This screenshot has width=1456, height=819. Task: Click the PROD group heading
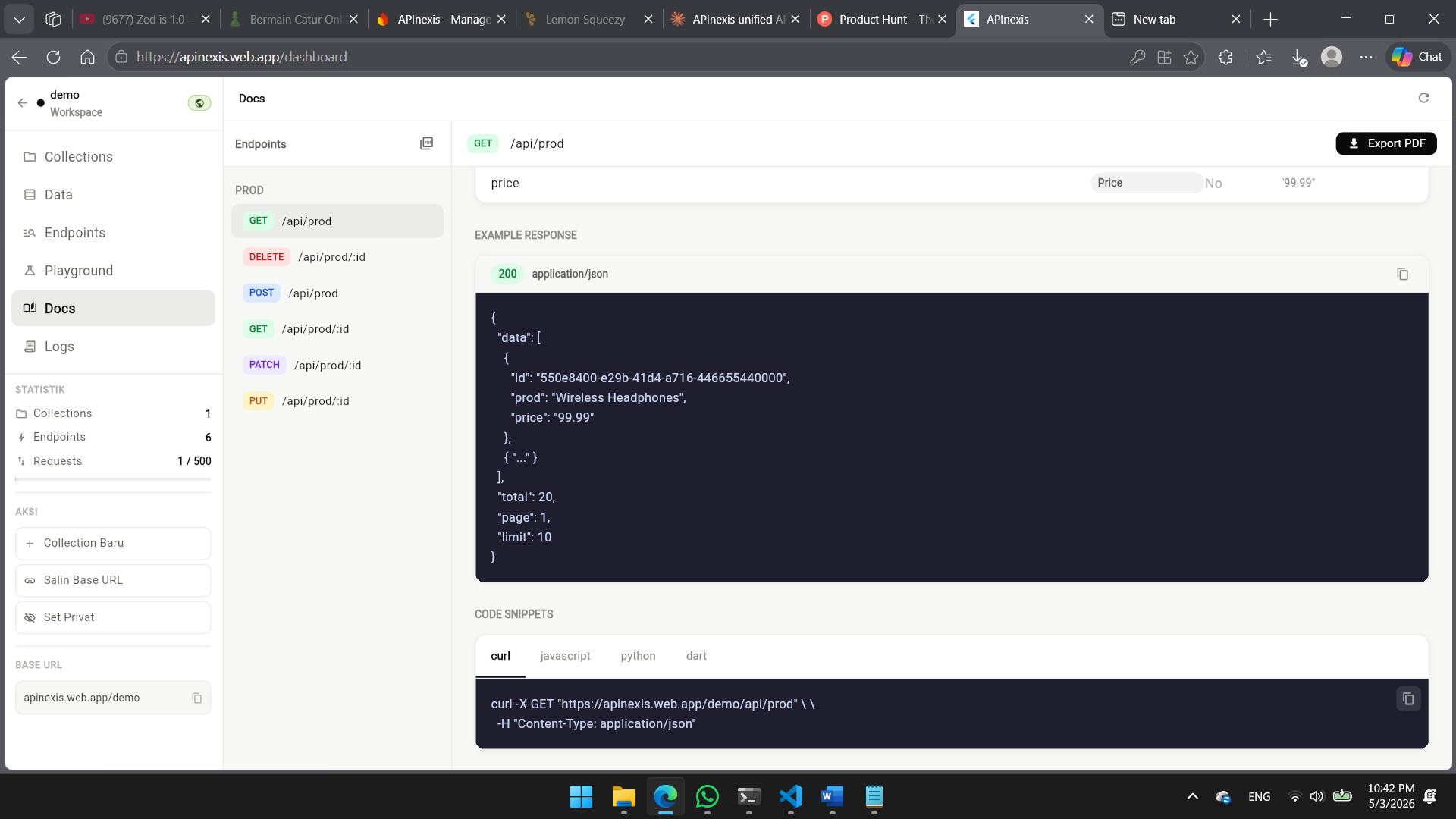[x=249, y=190]
